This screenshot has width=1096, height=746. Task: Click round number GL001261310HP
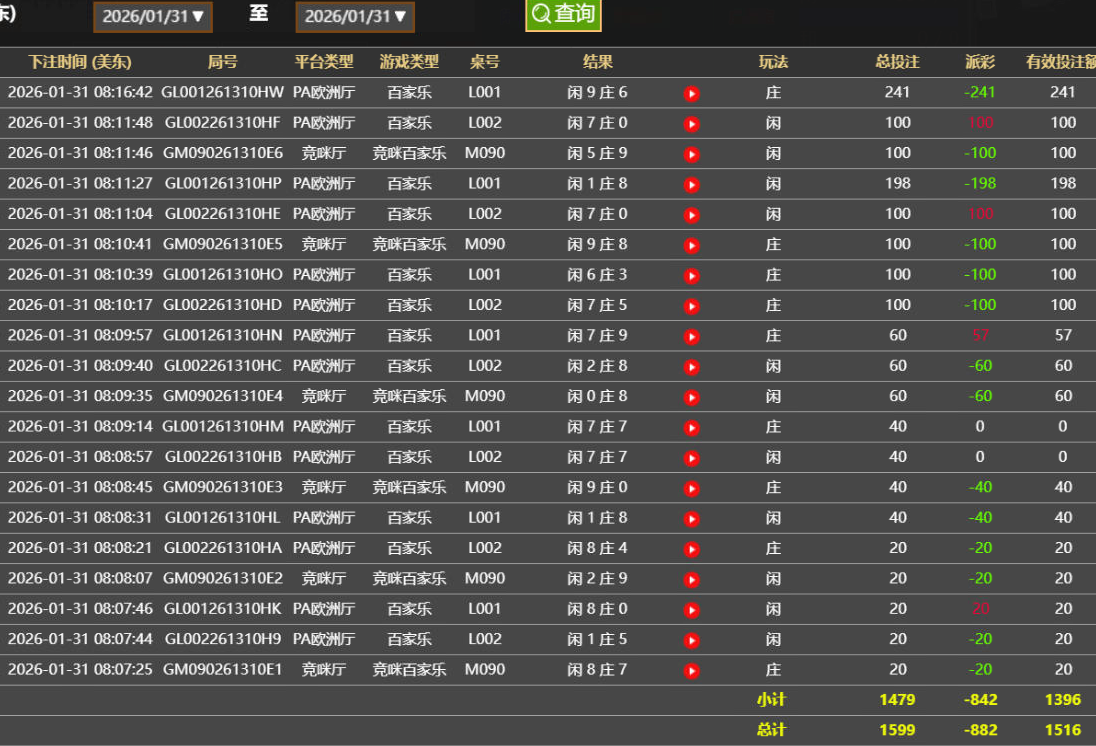[223, 183]
